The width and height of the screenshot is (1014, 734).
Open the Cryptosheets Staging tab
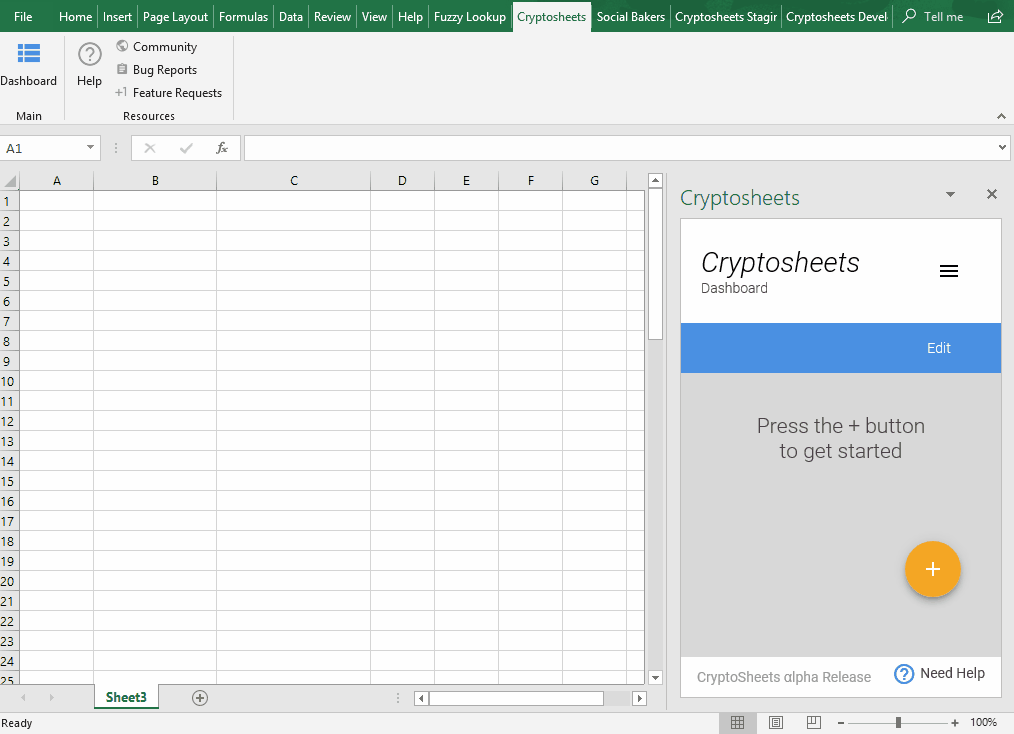[726, 16]
